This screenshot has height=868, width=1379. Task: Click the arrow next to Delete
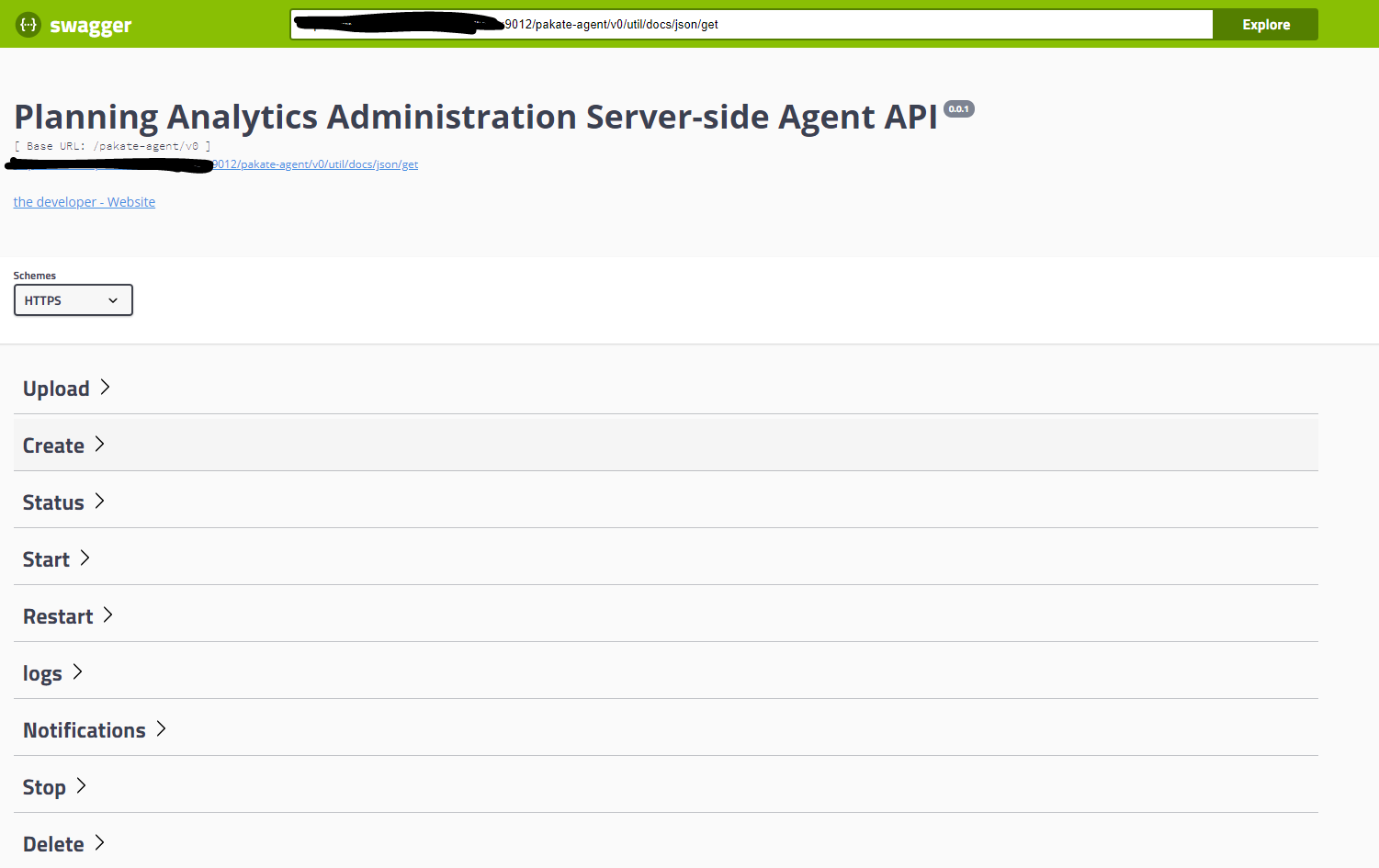[x=99, y=843]
